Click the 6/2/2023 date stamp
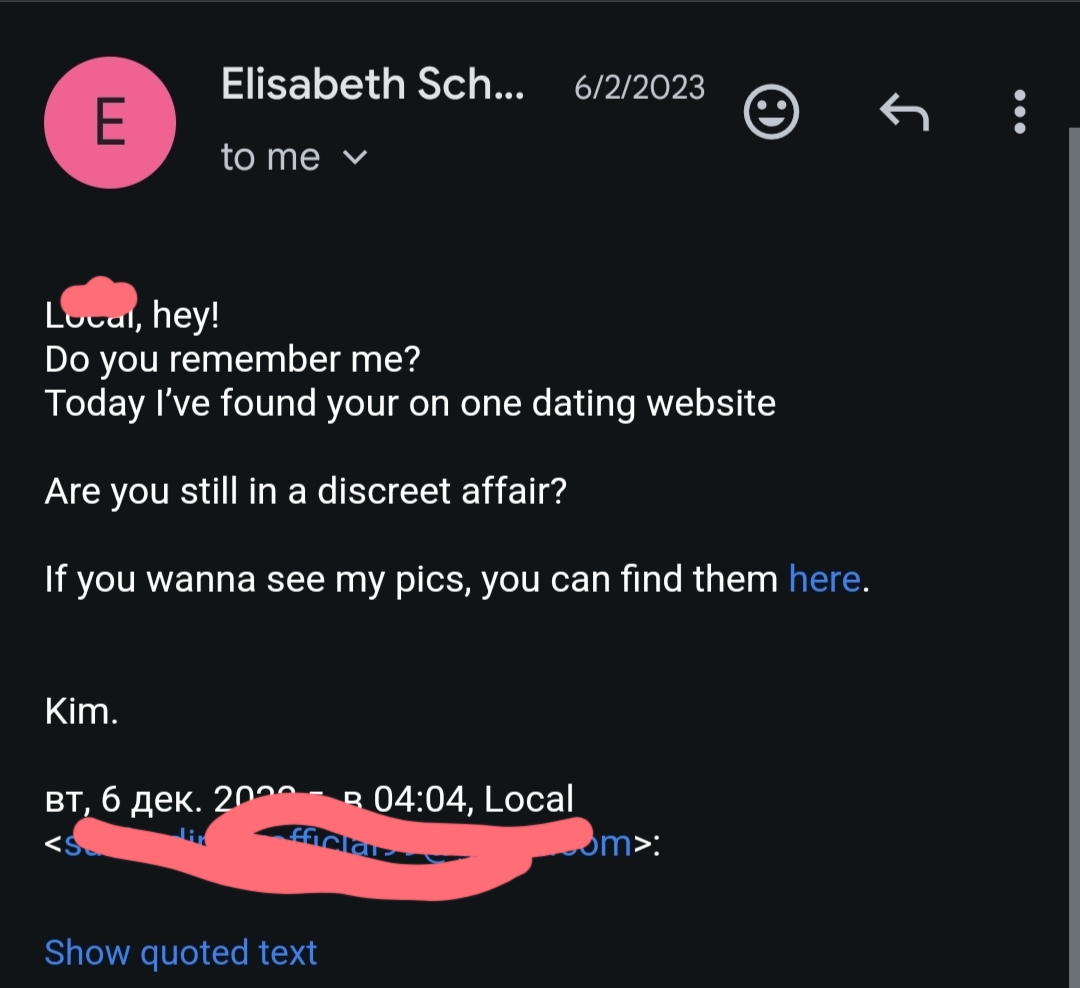Image resolution: width=1080 pixels, height=988 pixels. (x=639, y=88)
